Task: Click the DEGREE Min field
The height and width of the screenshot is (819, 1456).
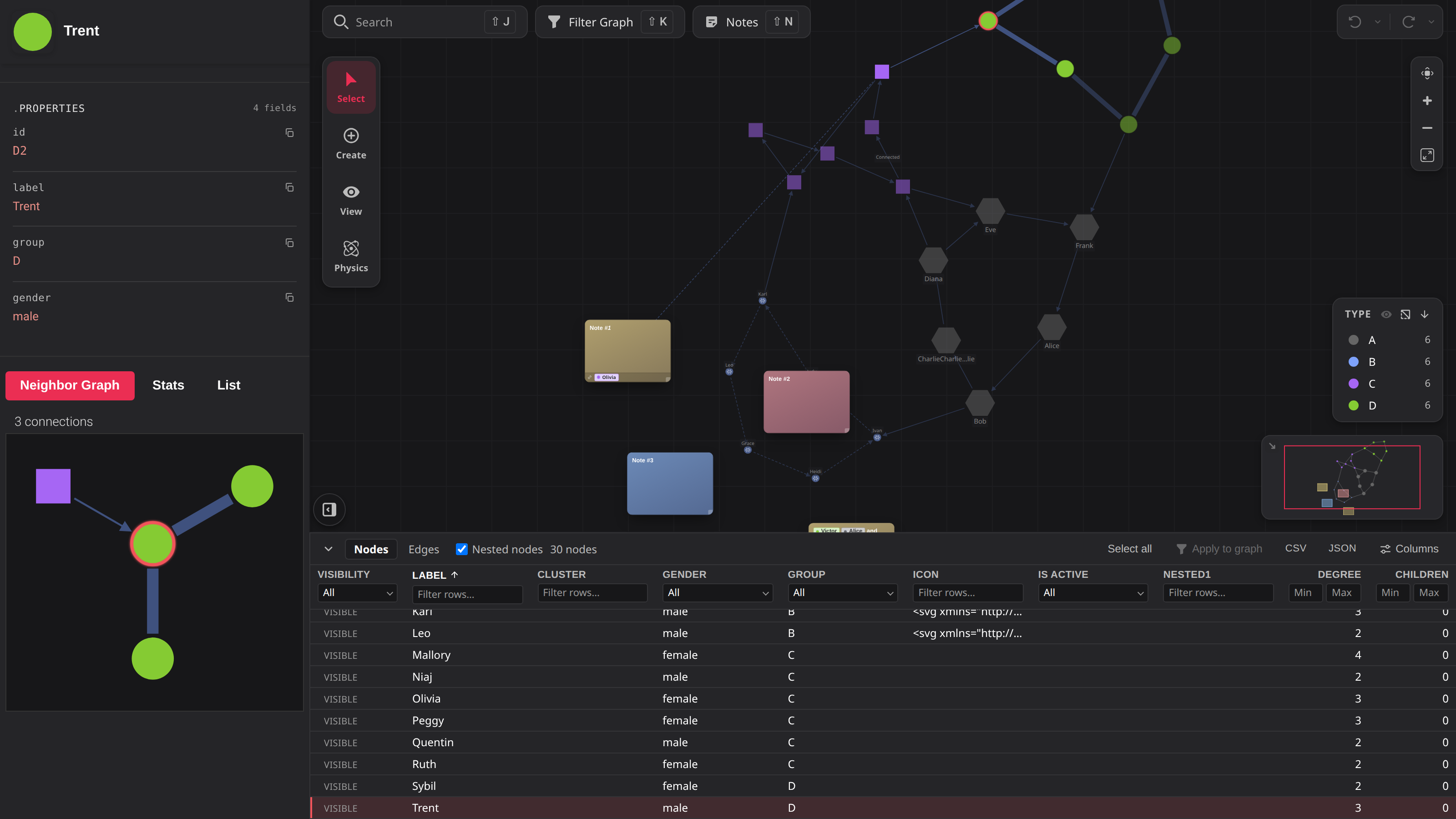Action: [1305, 592]
